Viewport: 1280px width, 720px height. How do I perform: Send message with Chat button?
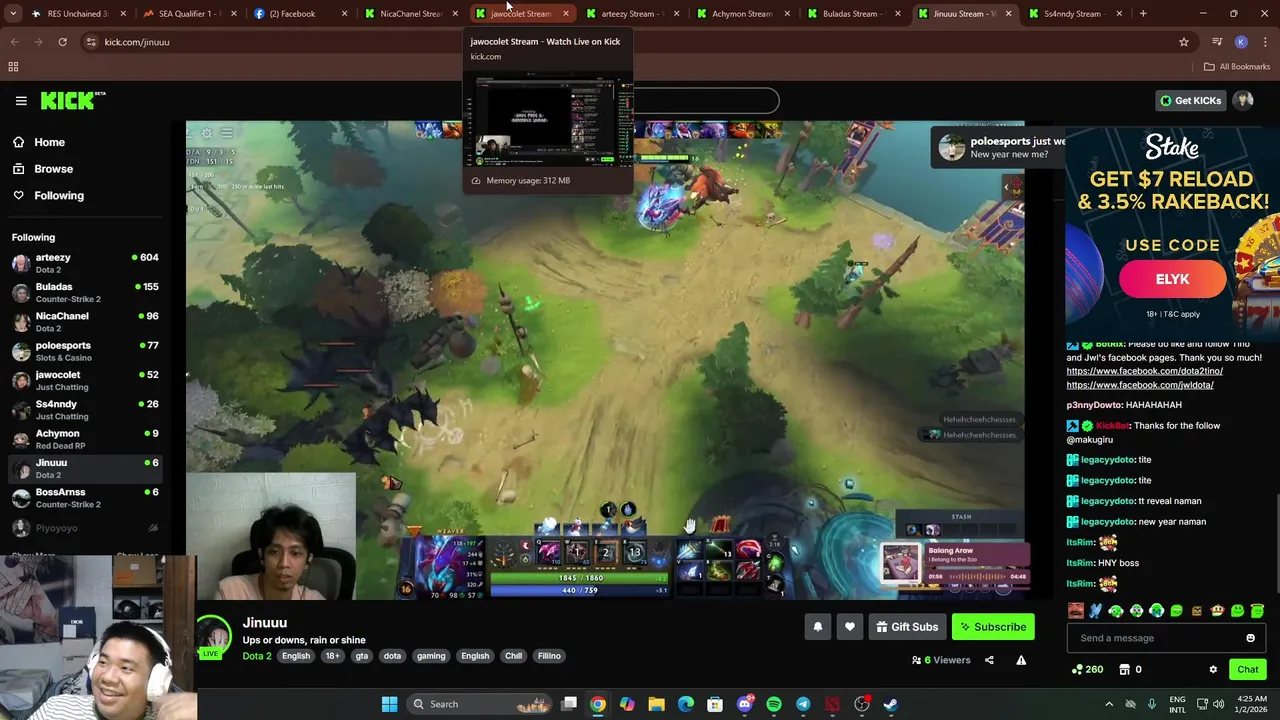pos(1247,669)
